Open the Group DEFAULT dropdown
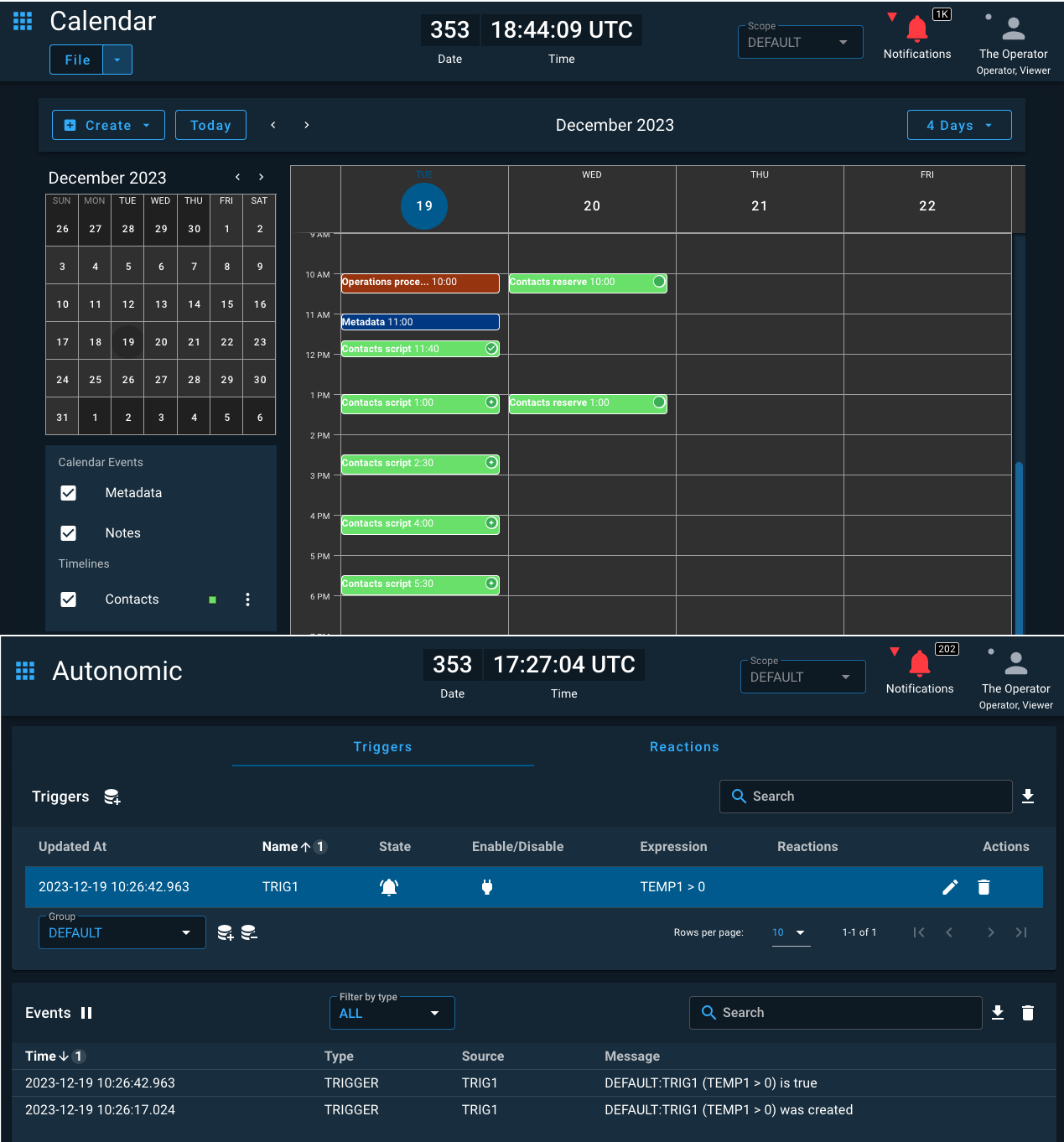Viewport: 1064px width, 1142px height. pyautogui.click(x=122, y=932)
